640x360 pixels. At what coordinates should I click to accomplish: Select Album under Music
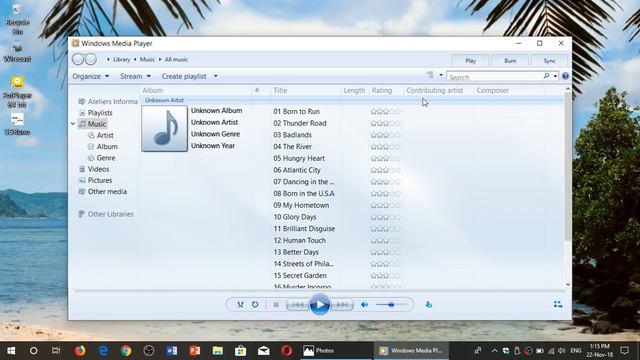pos(107,147)
